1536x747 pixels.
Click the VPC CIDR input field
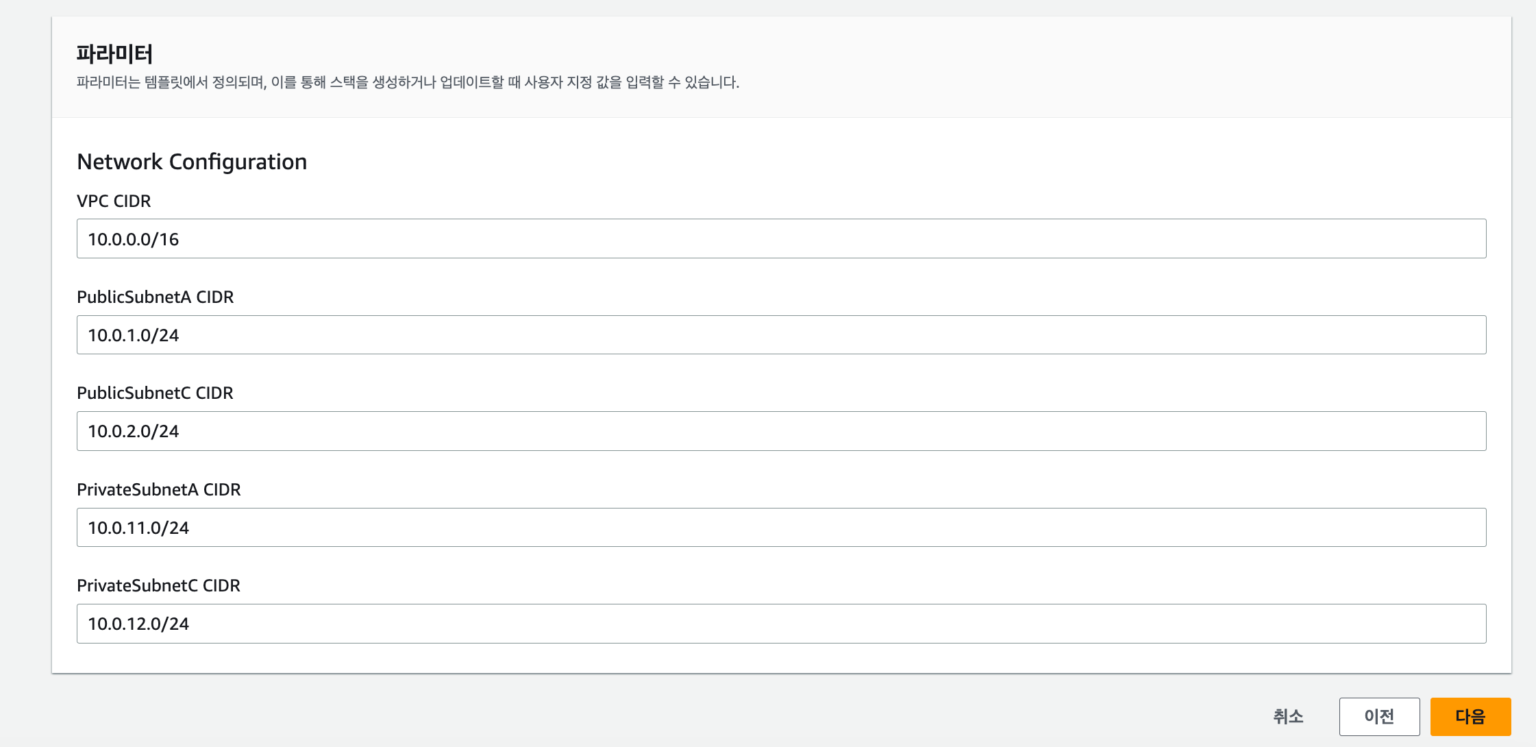pyautogui.click(x=780, y=239)
